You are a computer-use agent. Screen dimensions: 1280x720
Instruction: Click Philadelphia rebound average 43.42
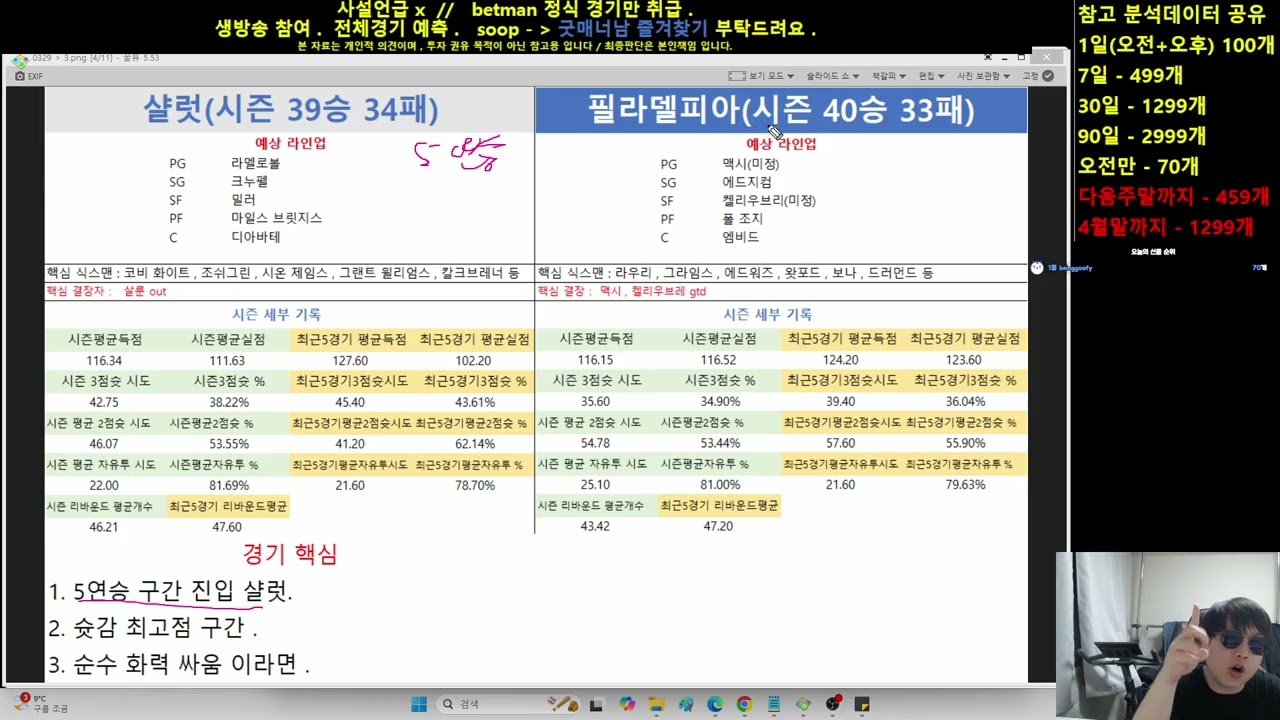[595, 526]
